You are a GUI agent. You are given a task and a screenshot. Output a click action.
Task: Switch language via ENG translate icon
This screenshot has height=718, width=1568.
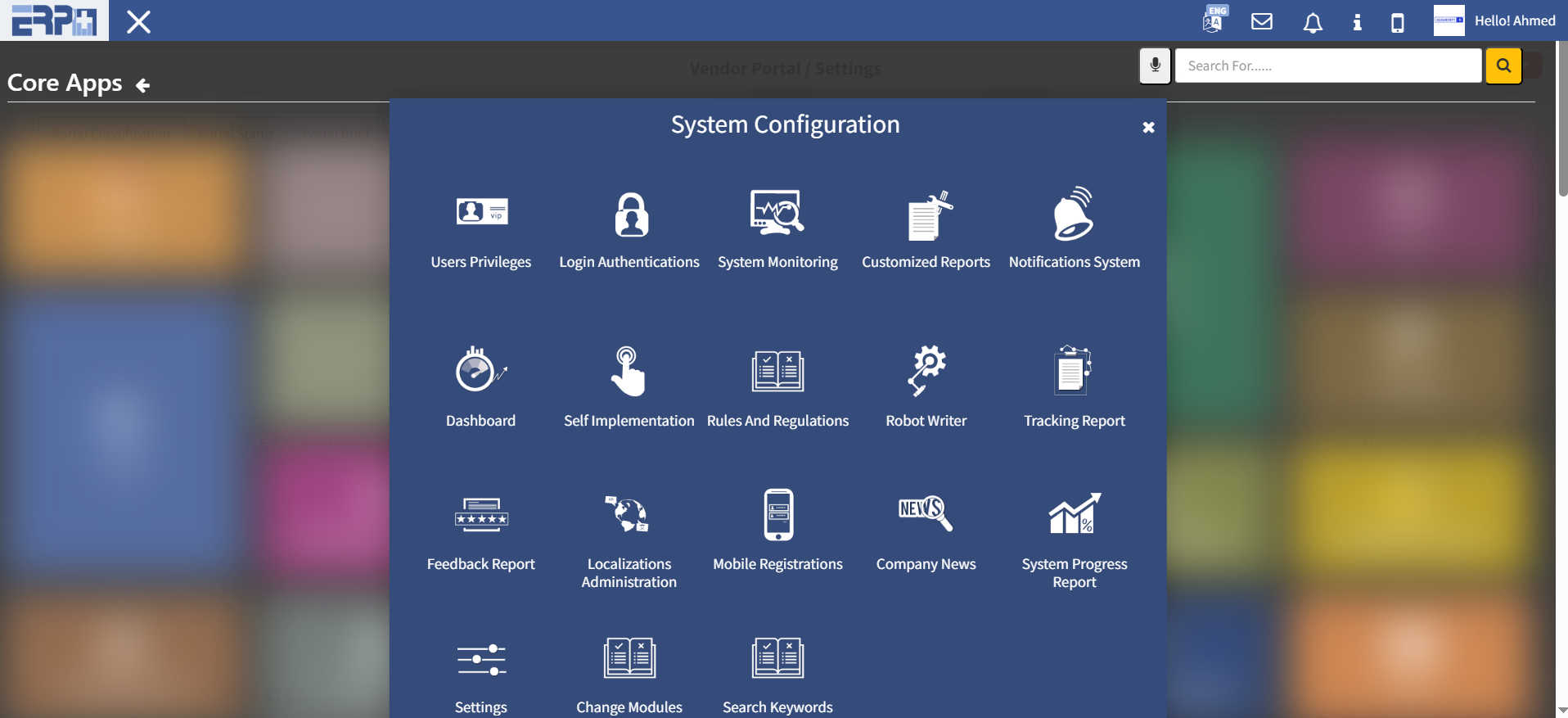coord(1214,20)
